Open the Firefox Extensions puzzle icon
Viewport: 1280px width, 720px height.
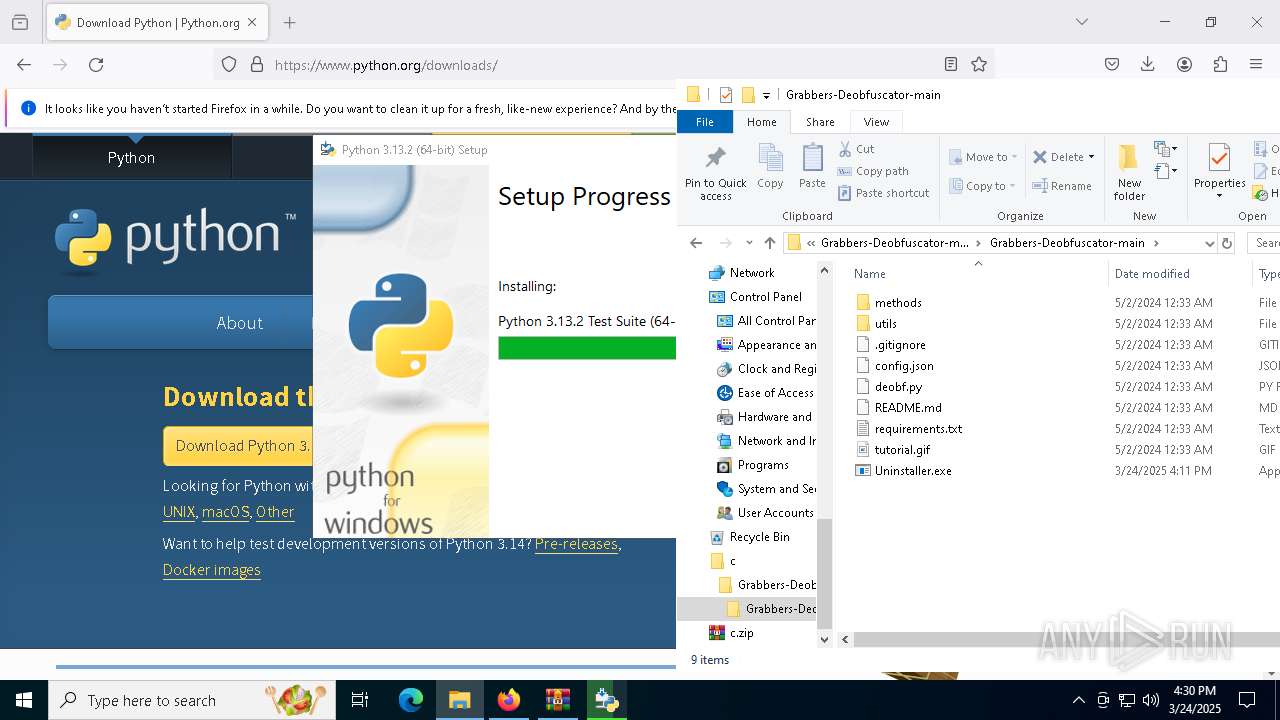click(1220, 65)
